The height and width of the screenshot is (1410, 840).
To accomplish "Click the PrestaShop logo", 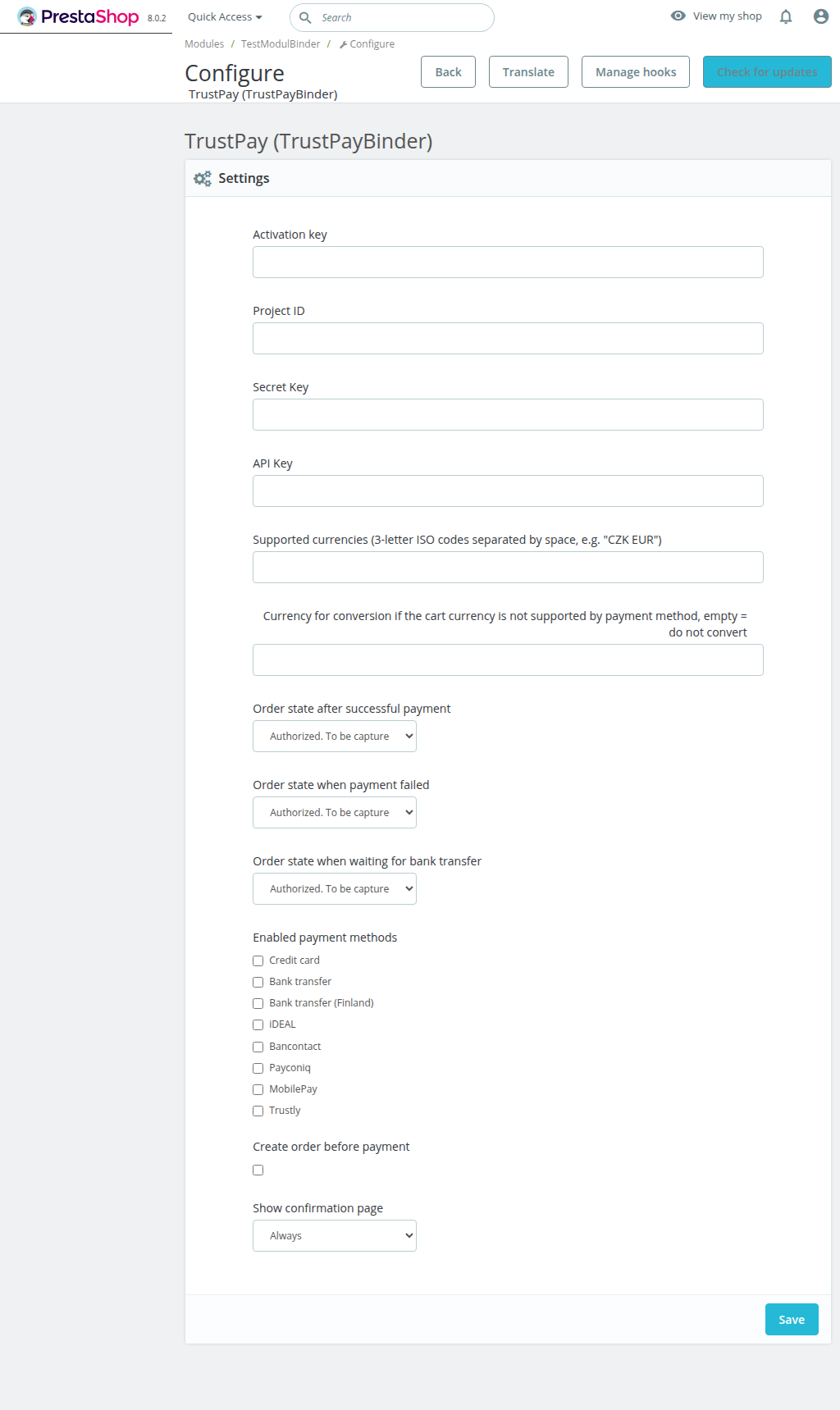I will [79, 16].
